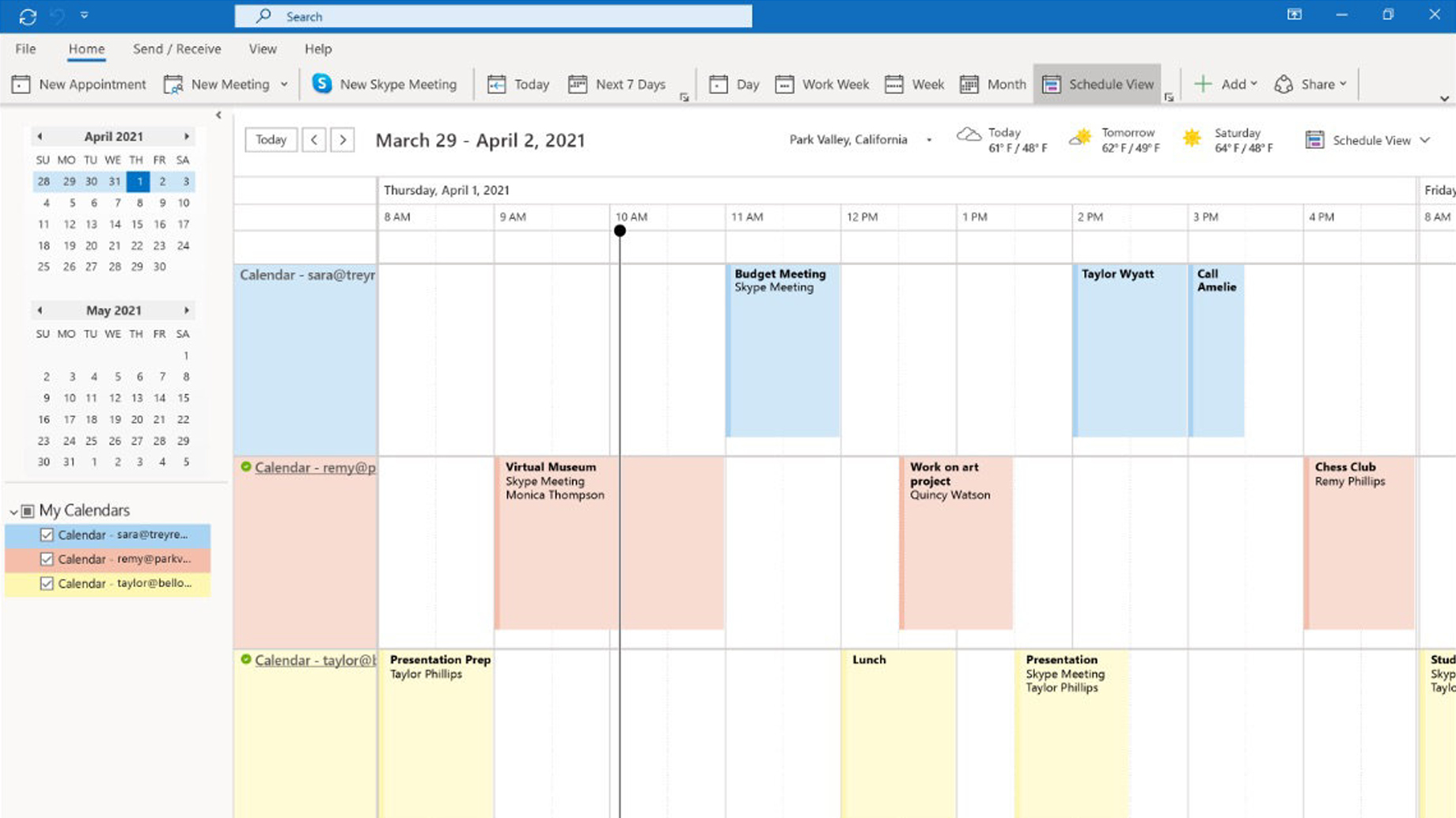Switch to Work Week view
The image size is (1456, 818).
click(822, 85)
